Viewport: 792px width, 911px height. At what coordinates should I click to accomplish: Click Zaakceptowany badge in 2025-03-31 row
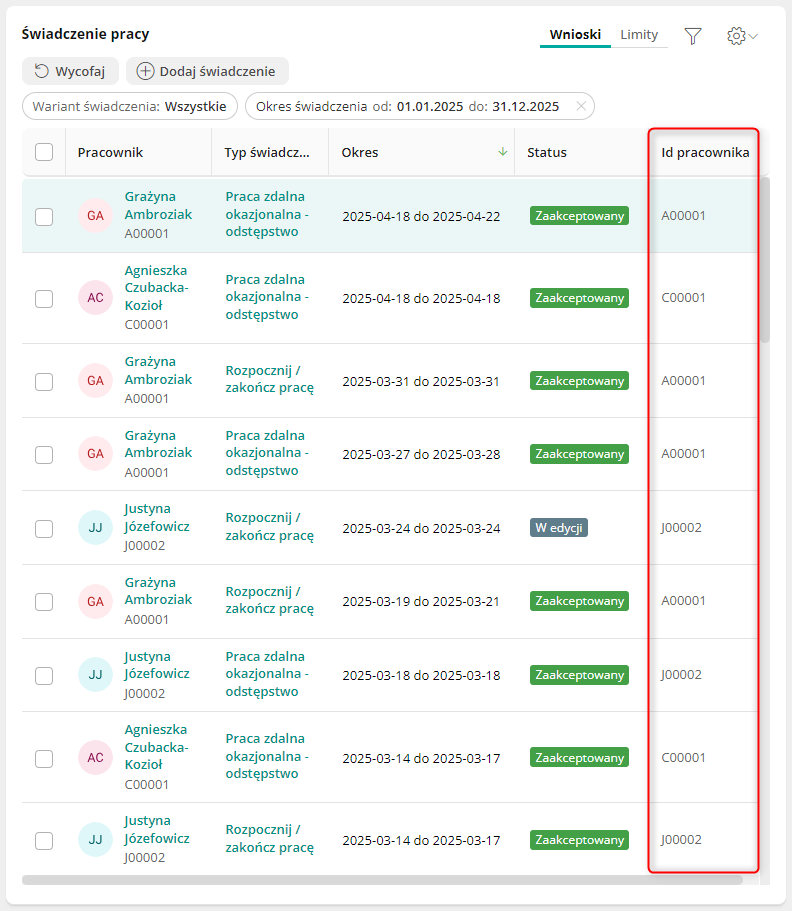579,381
